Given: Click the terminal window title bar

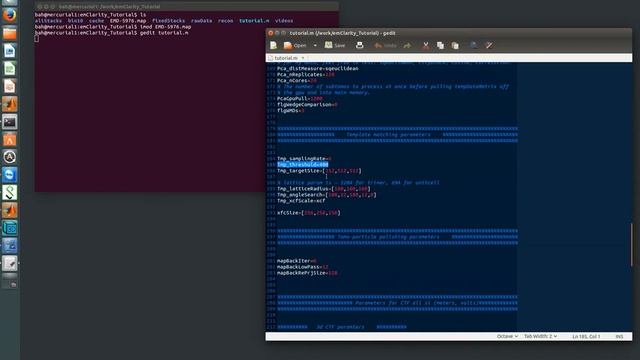Looking at the screenshot, I should click(187, 7).
